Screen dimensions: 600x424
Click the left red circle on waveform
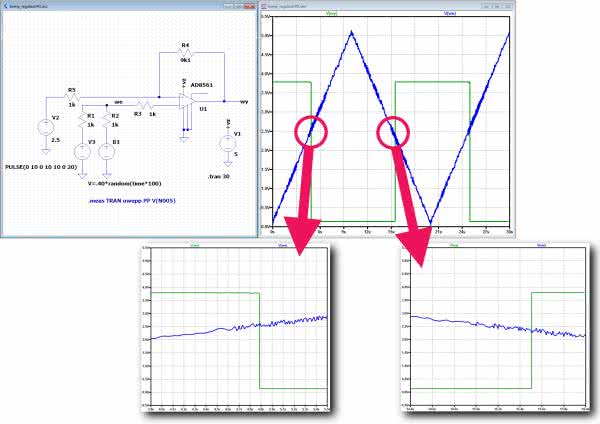click(x=311, y=131)
